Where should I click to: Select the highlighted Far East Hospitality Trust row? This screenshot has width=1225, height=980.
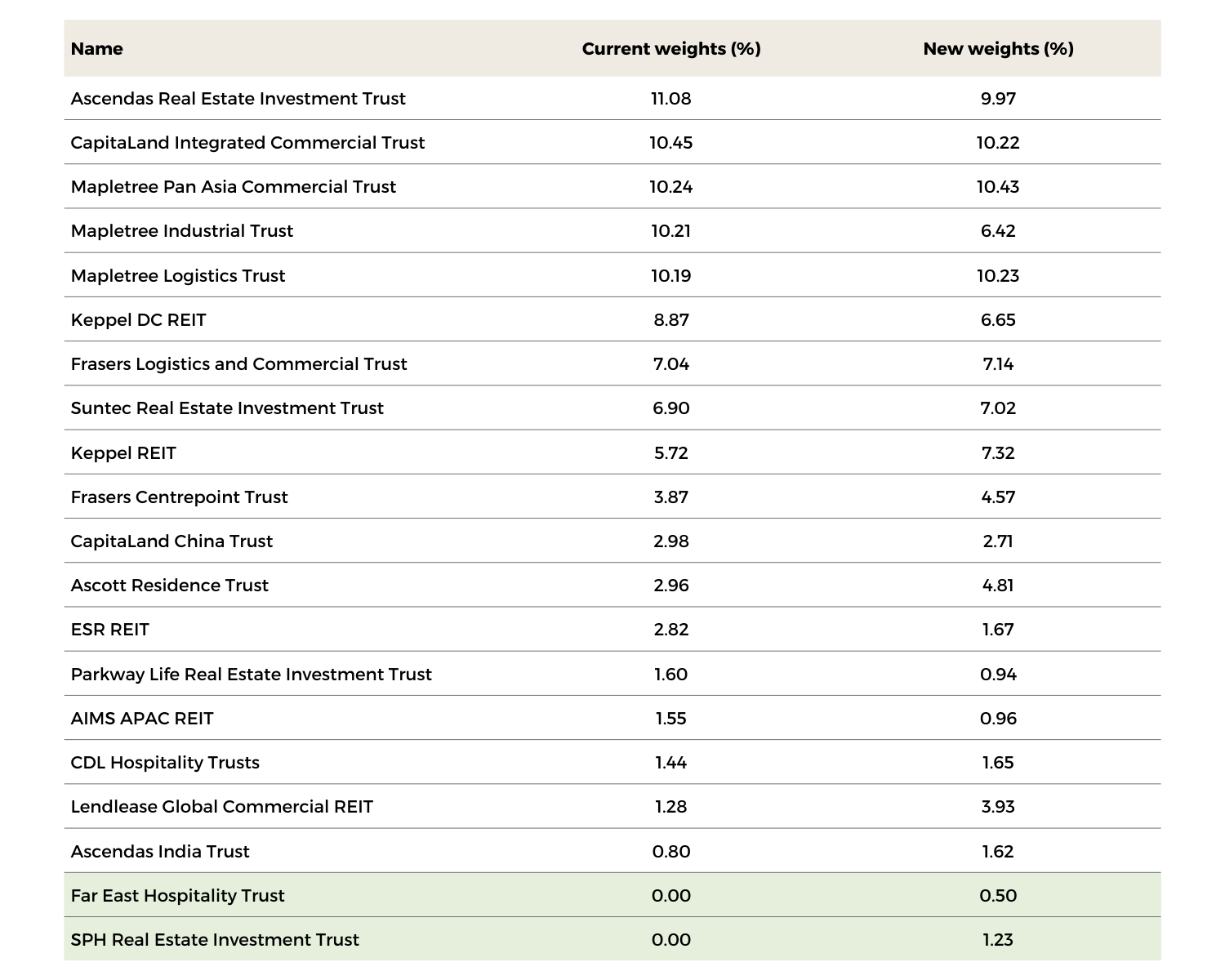coord(176,895)
